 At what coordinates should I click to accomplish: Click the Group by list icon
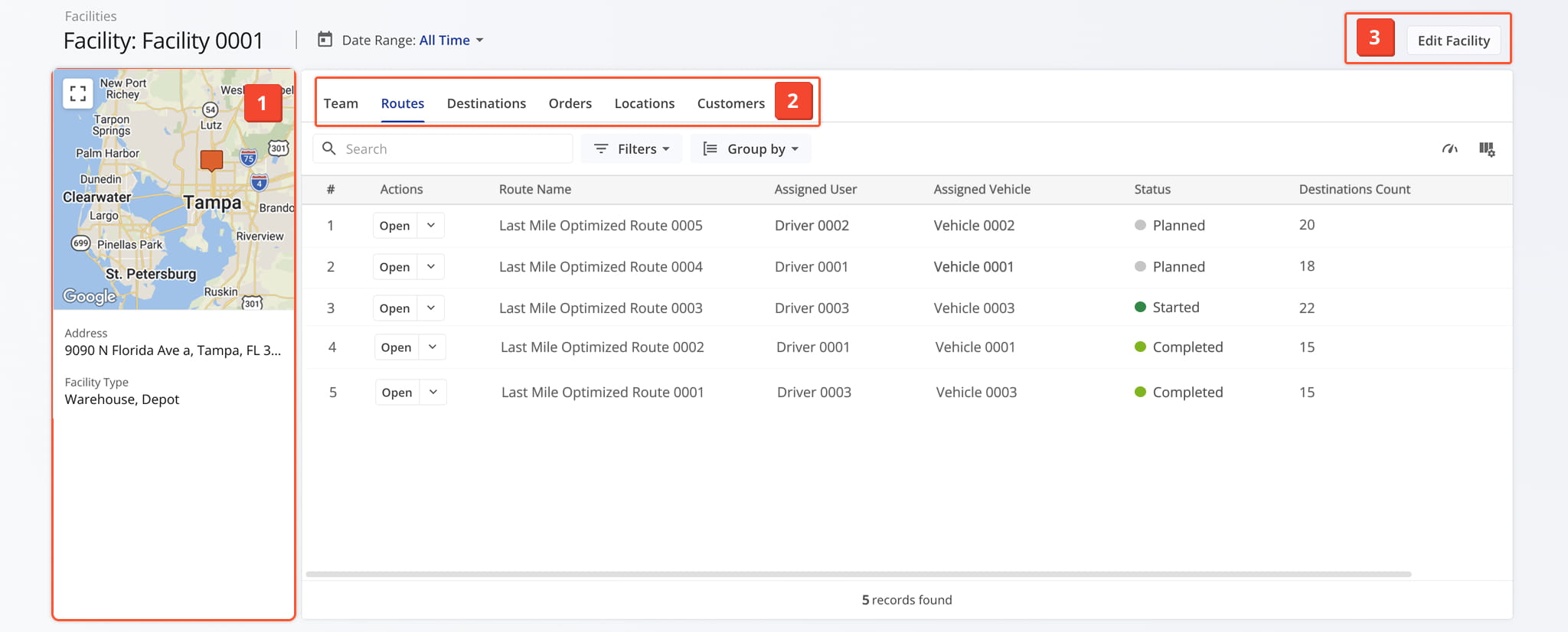pyautogui.click(x=710, y=148)
